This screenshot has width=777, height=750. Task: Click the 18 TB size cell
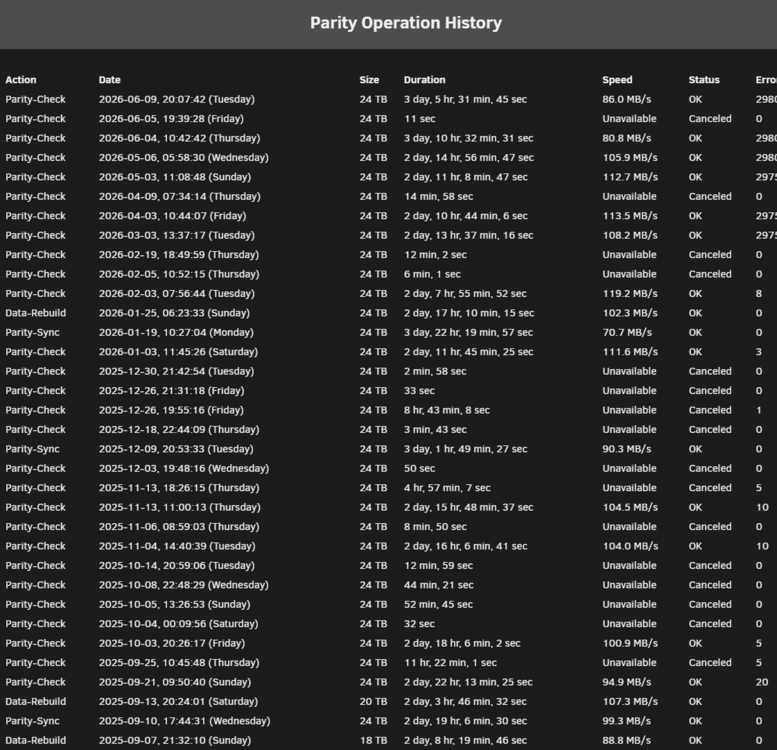click(x=373, y=741)
